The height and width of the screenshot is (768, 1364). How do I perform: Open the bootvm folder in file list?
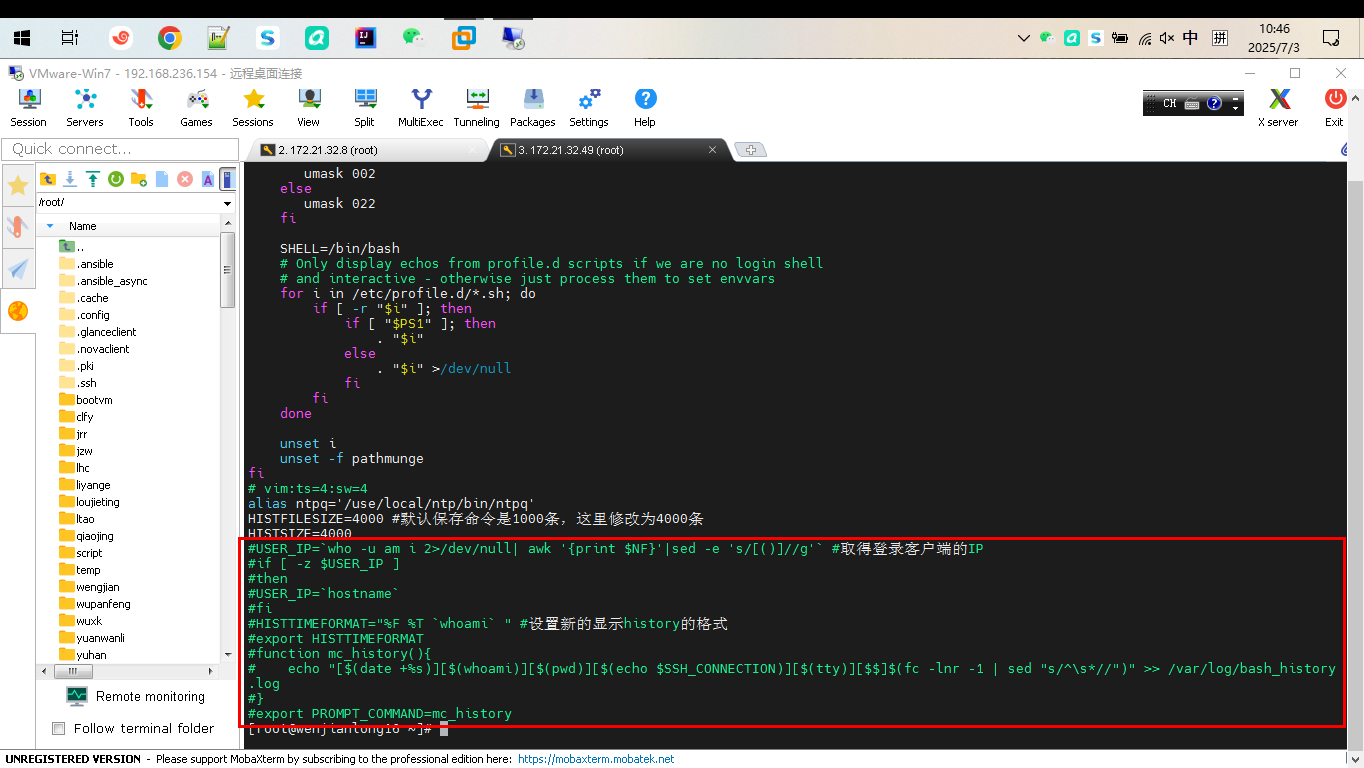pyautogui.click(x=94, y=400)
